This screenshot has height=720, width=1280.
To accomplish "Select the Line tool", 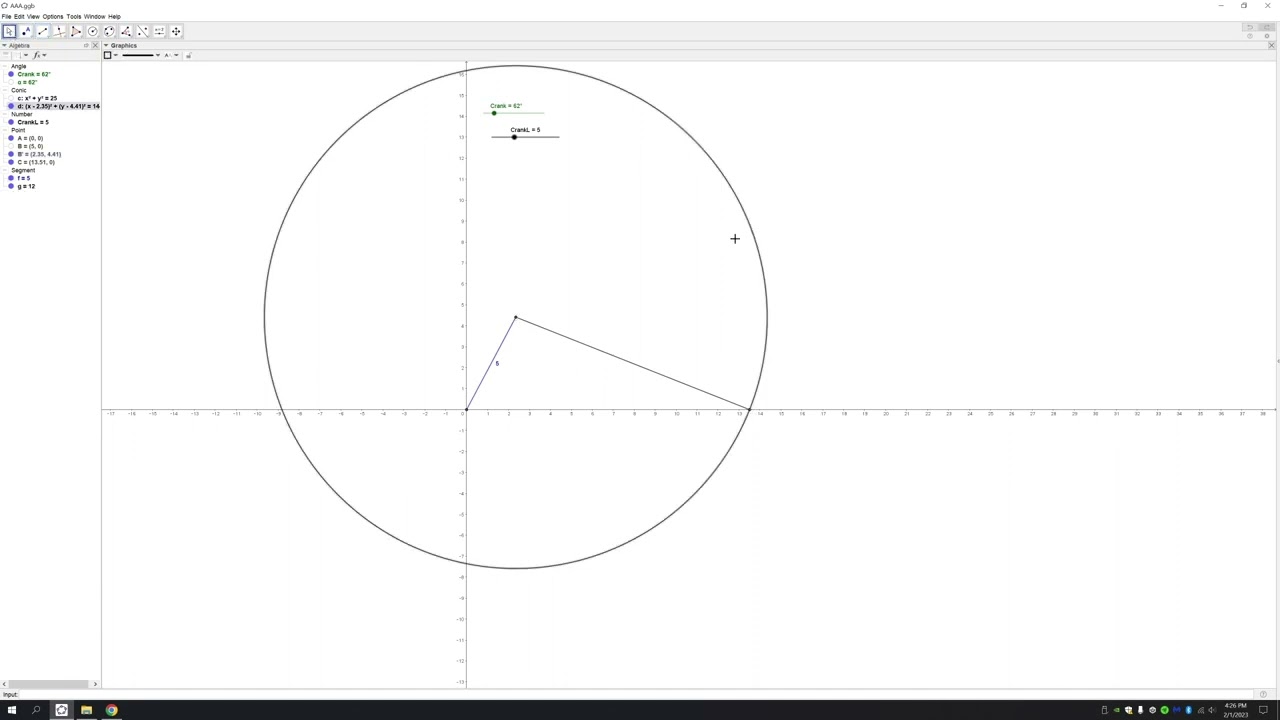I will [42, 31].
